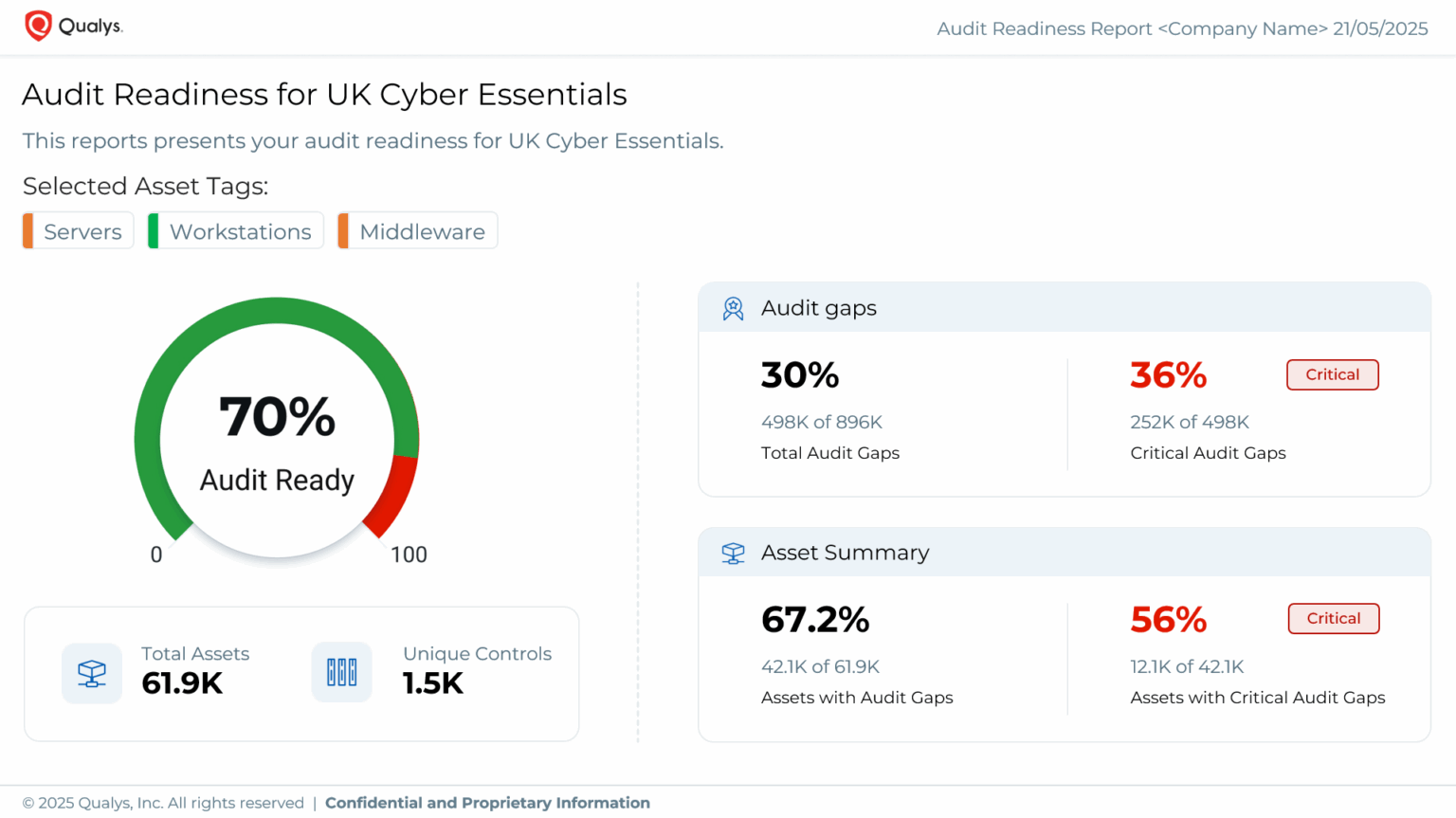The height and width of the screenshot is (818, 1456).
Task: Click the Asset Summary network icon
Action: point(733,552)
